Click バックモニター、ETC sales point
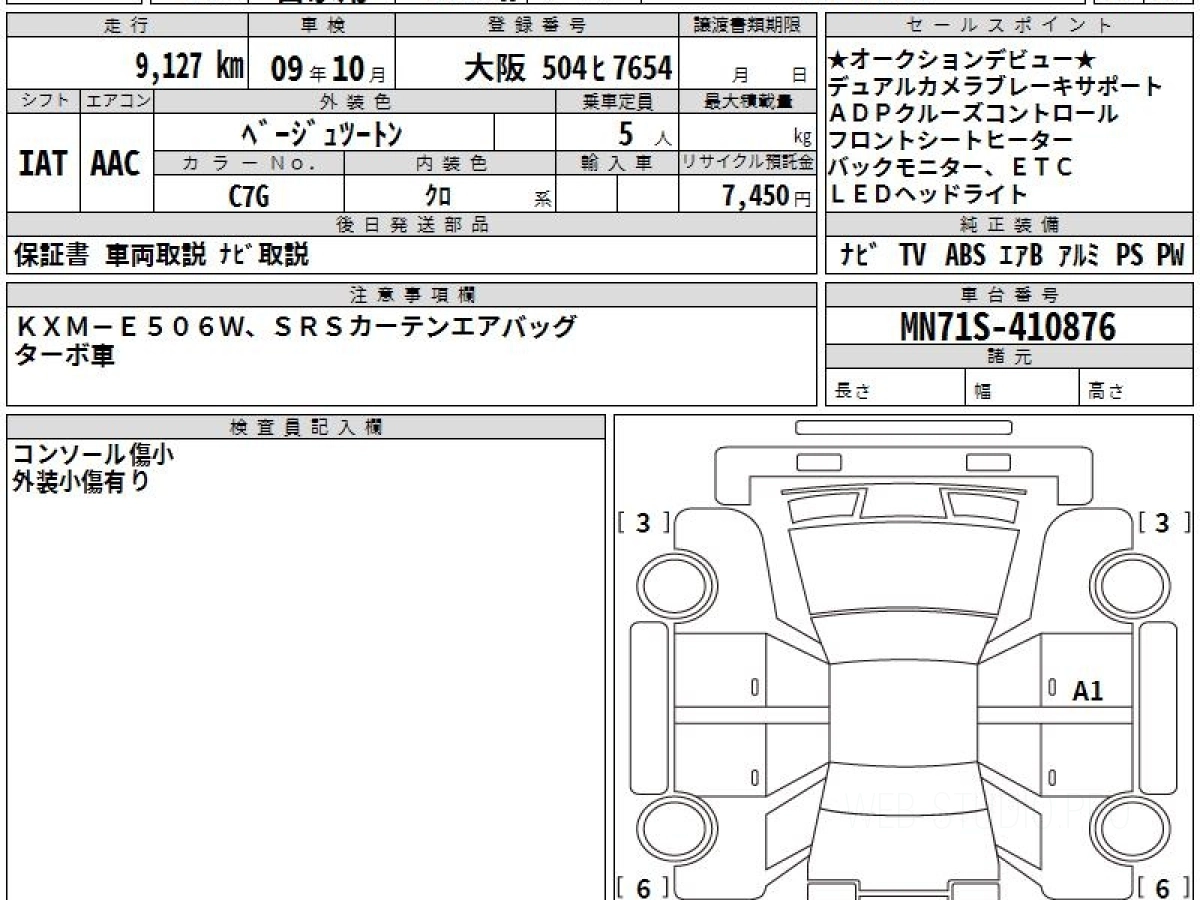Viewport: 1200px width, 900px height. coord(951,167)
